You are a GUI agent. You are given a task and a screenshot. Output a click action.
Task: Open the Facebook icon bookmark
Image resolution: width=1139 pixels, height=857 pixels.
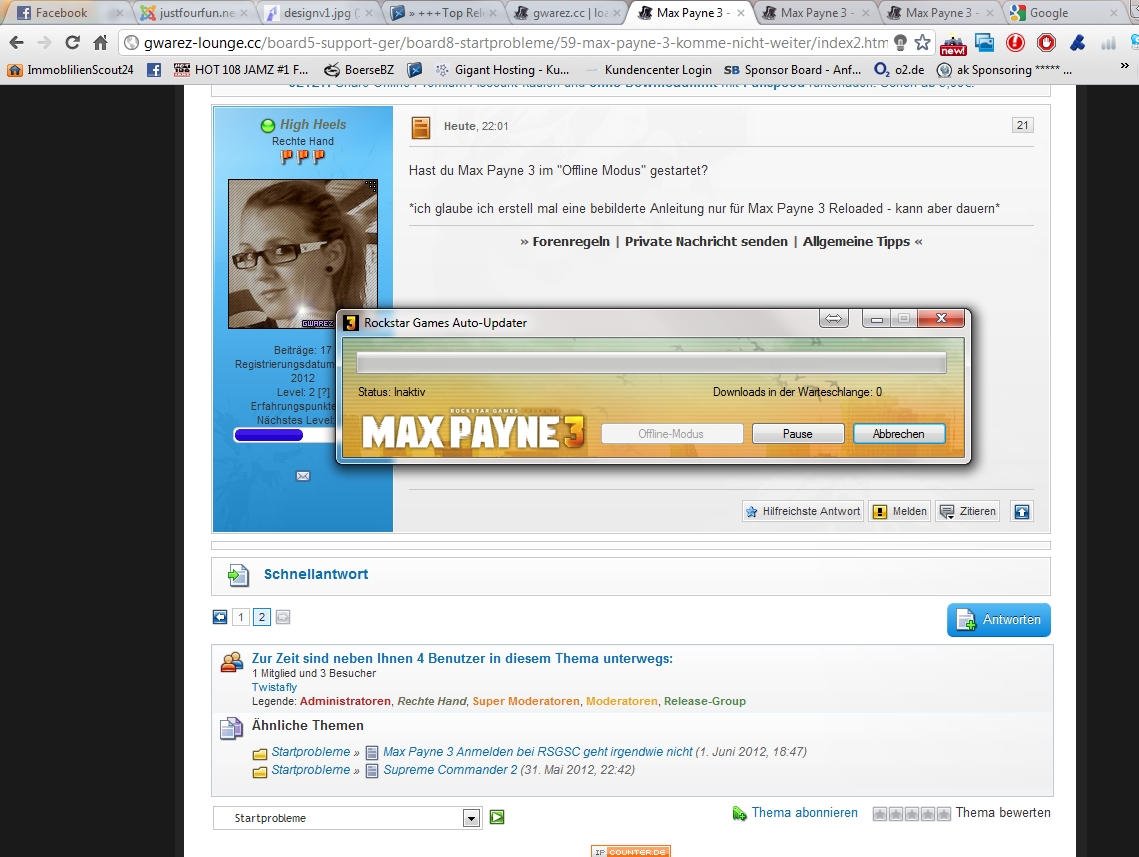[x=154, y=70]
